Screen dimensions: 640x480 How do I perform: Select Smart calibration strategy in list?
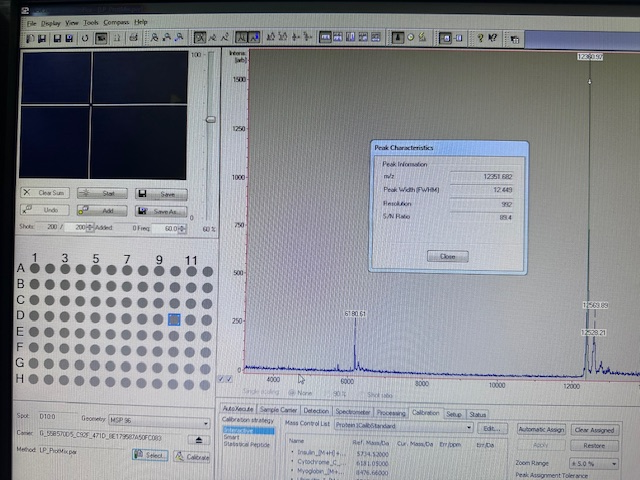point(231,437)
